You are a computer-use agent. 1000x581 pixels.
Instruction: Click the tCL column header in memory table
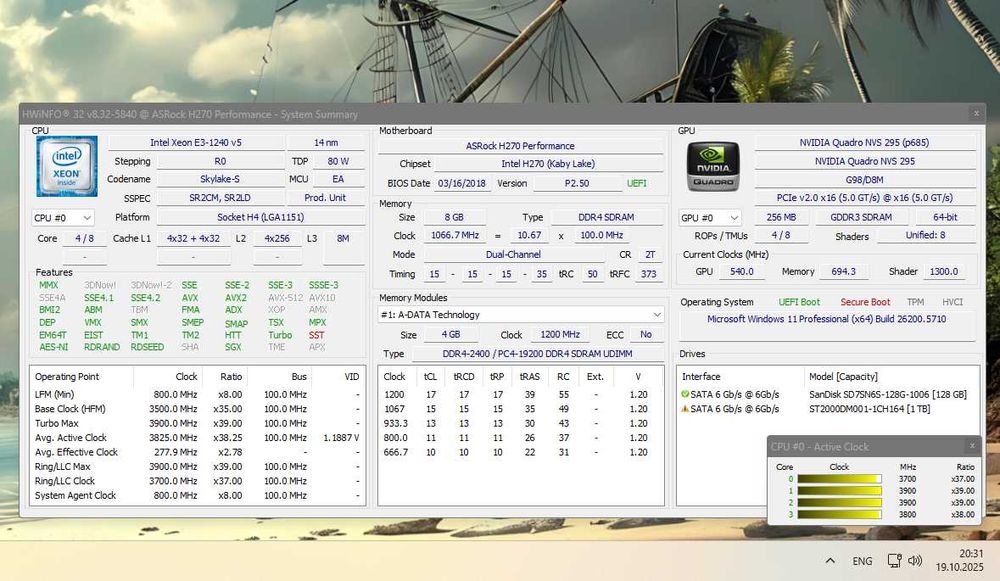click(x=430, y=376)
